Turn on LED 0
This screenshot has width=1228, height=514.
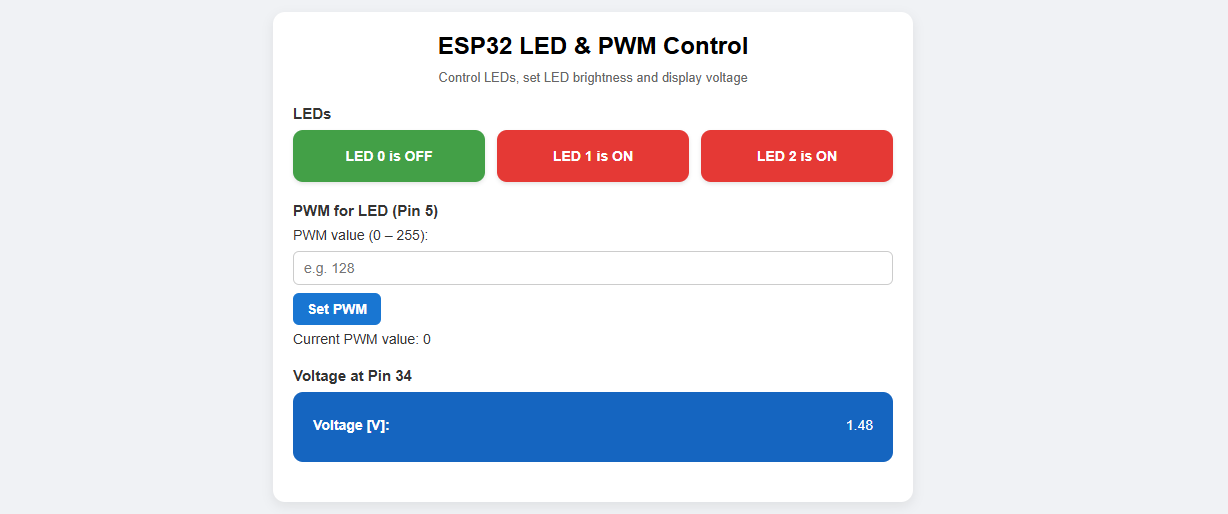tap(388, 156)
